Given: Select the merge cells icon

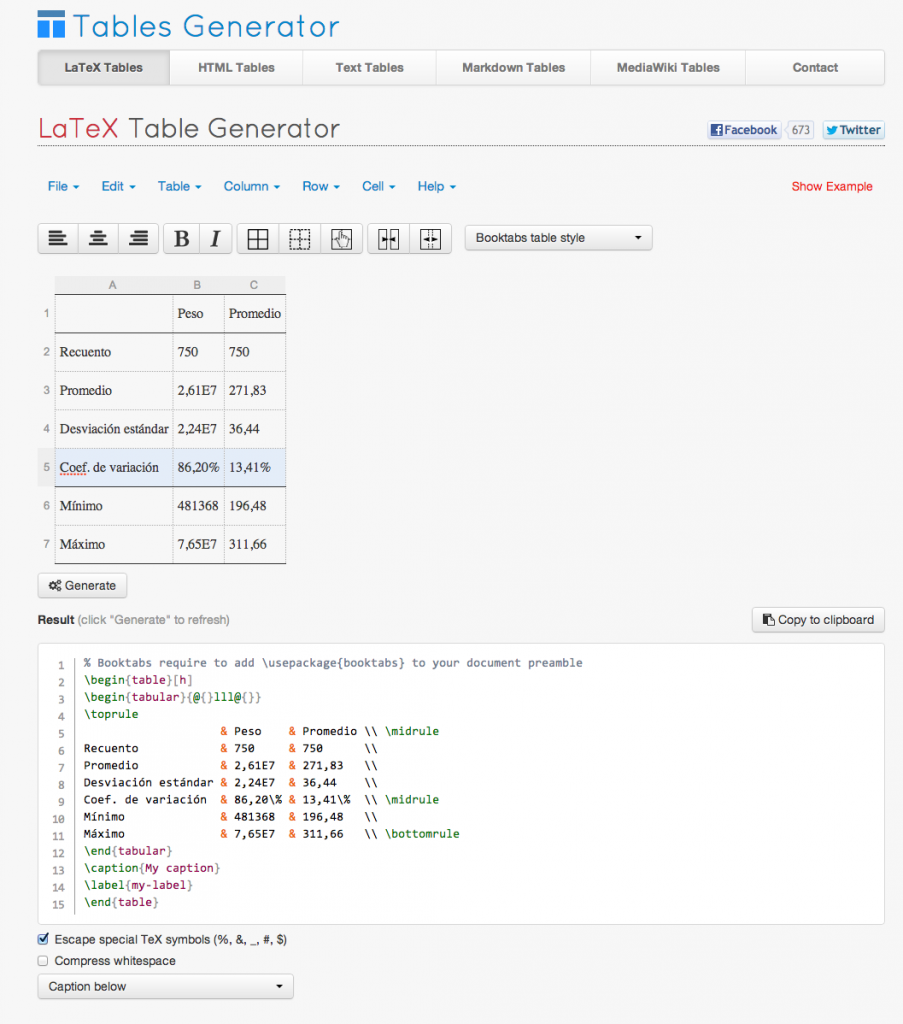Looking at the screenshot, I should [389, 238].
